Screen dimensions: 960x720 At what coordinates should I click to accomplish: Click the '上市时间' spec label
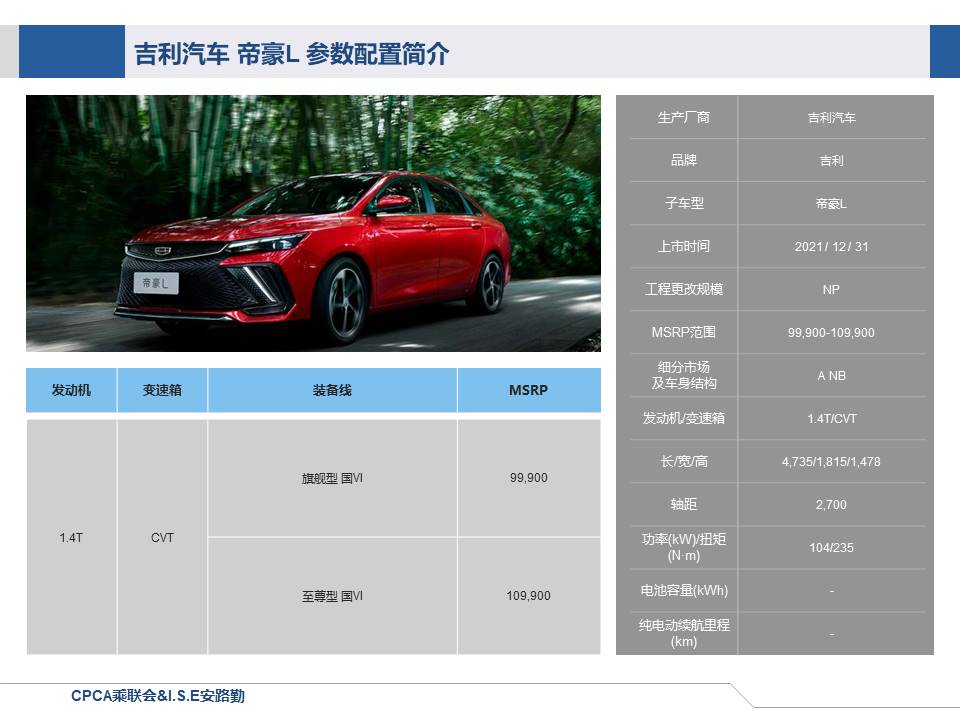tap(684, 246)
